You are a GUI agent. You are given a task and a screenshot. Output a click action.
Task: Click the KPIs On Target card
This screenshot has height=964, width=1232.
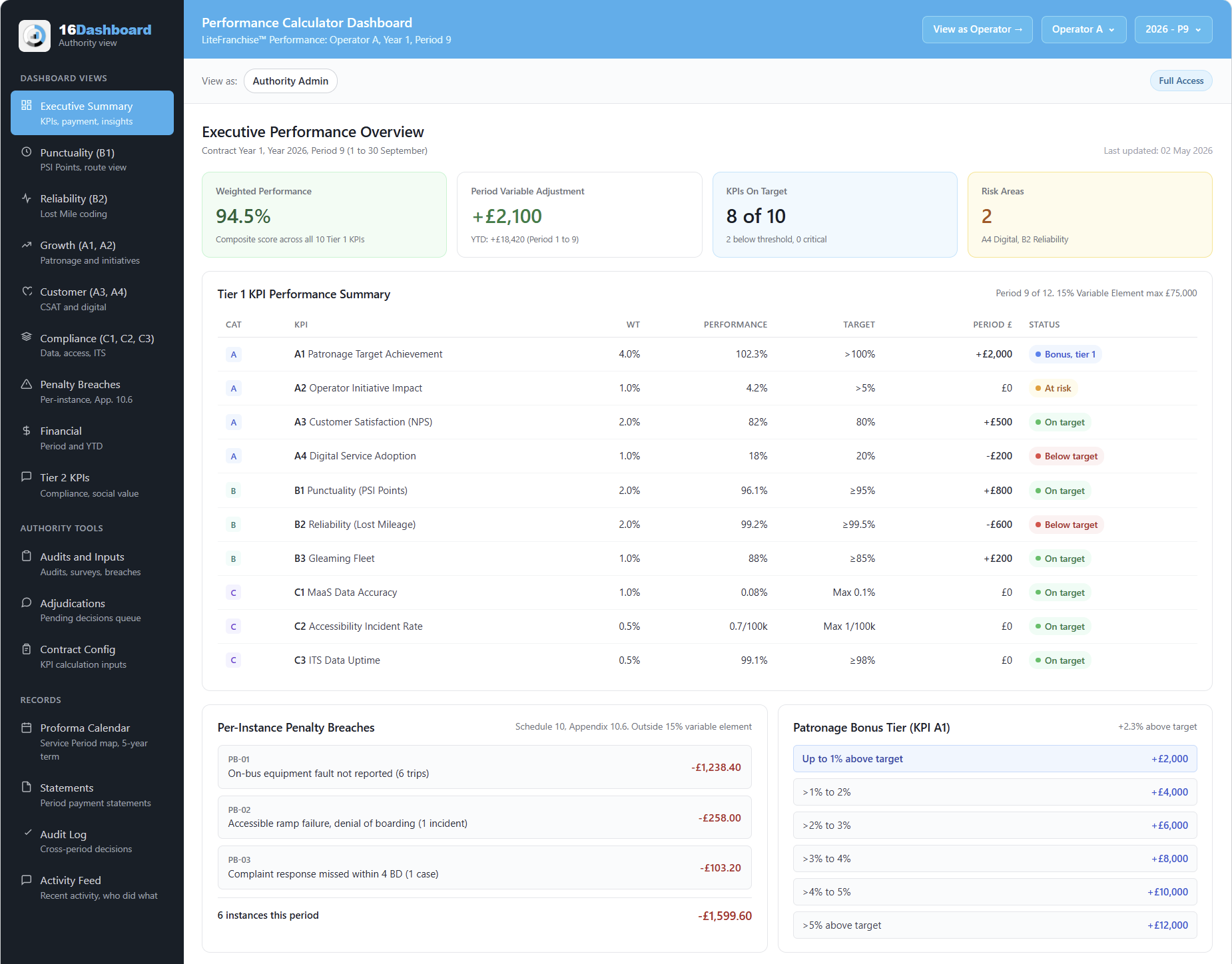tap(834, 214)
